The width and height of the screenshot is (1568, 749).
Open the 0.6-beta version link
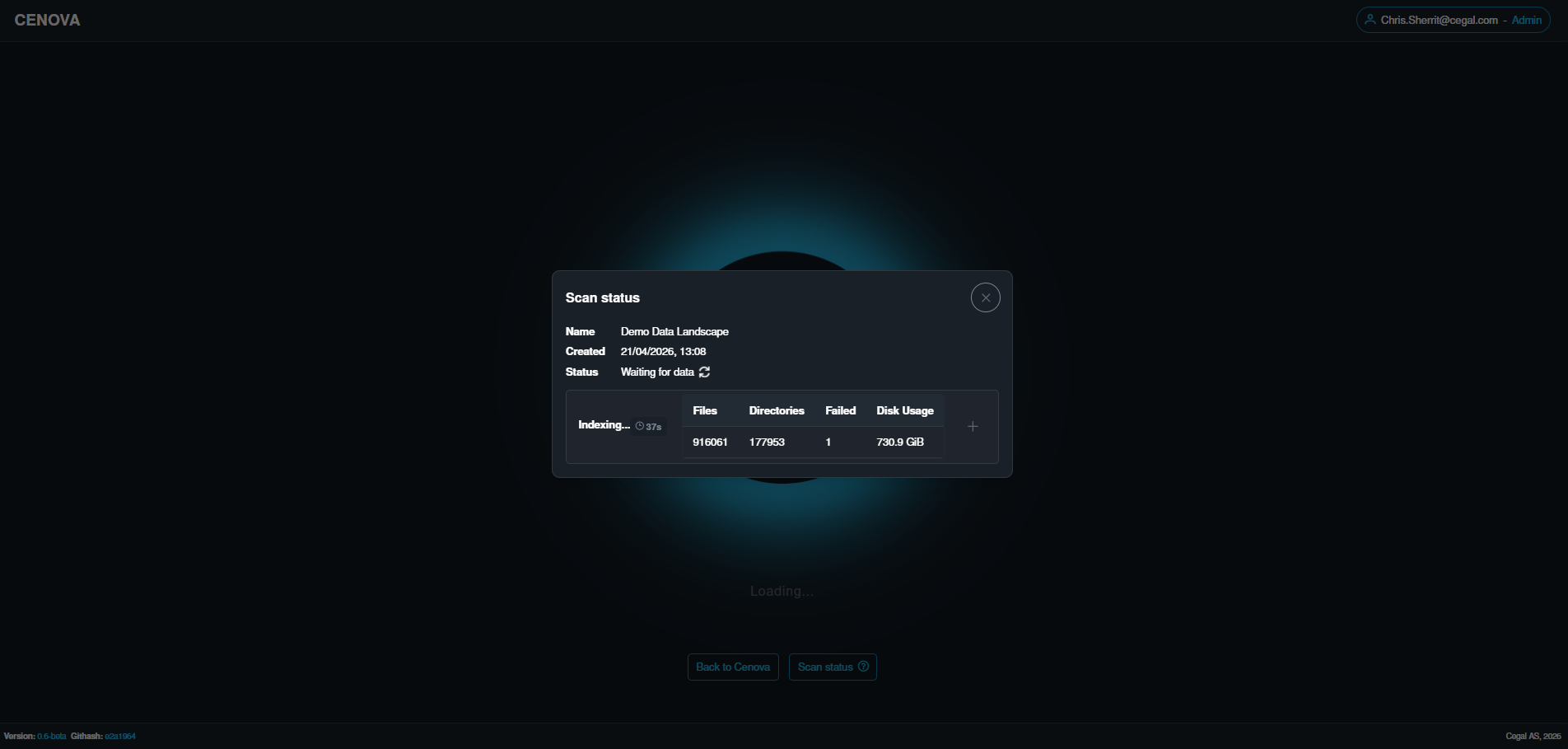[x=51, y=736]
